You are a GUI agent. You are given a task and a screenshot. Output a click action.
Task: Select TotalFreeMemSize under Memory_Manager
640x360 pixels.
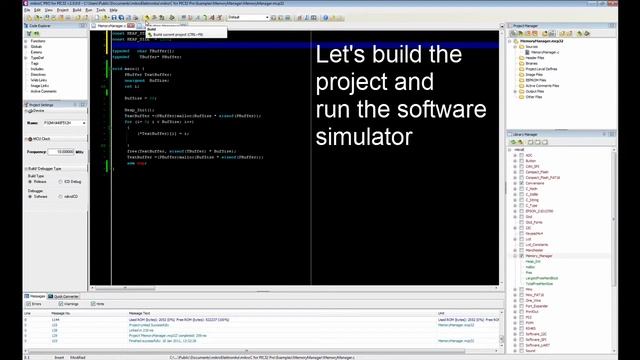pos(539,284)
